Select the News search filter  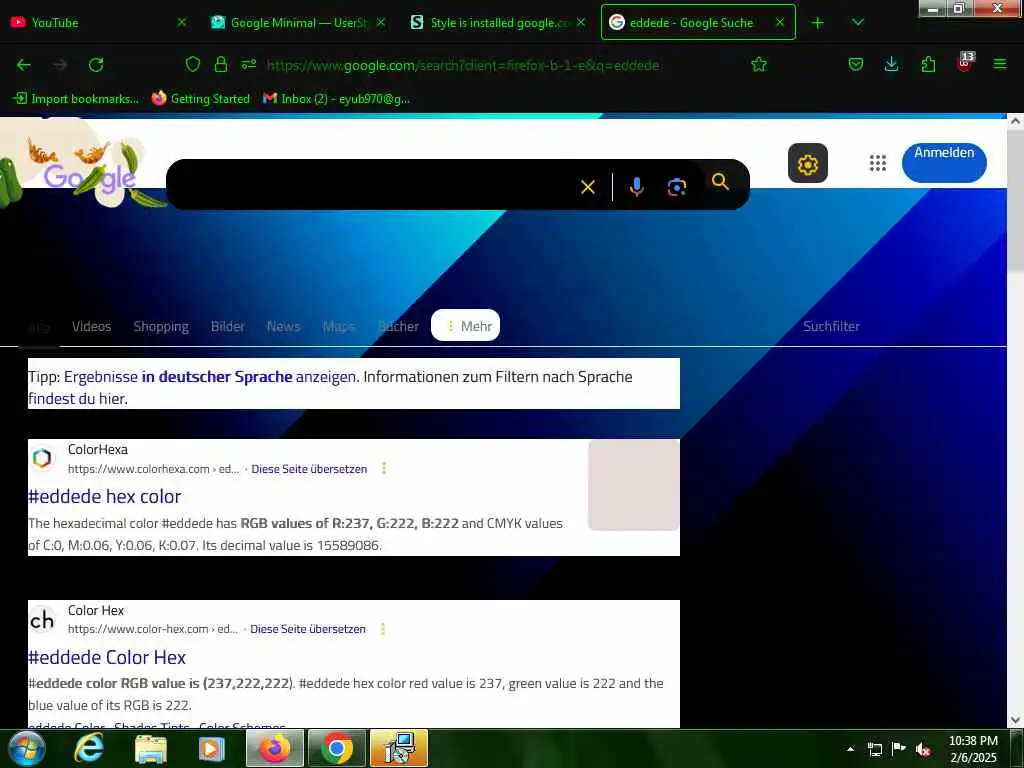(x=283, y=326)
